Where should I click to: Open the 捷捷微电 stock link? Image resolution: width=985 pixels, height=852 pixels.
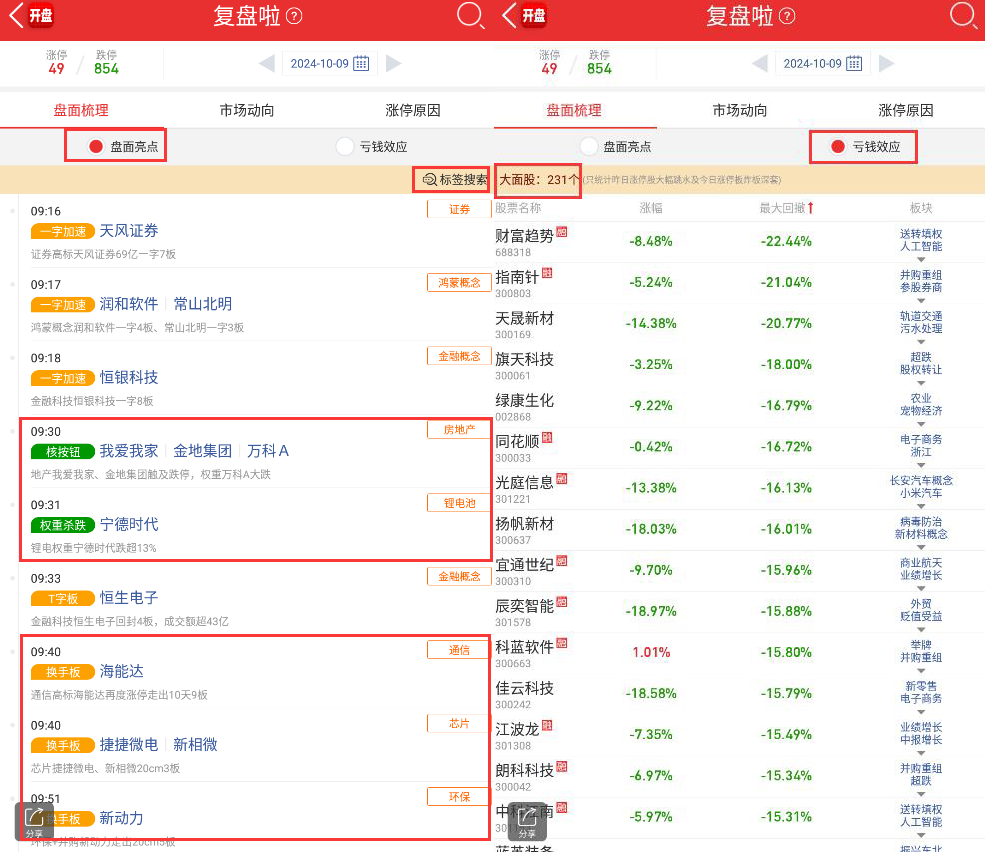coord(129,745)
